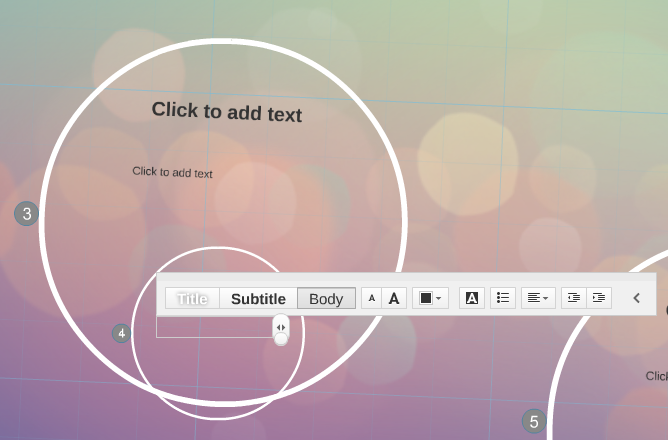Click inside the active text box
This screenshot has width=668, height=440.
pyautogui.click(x=215, y=327)
